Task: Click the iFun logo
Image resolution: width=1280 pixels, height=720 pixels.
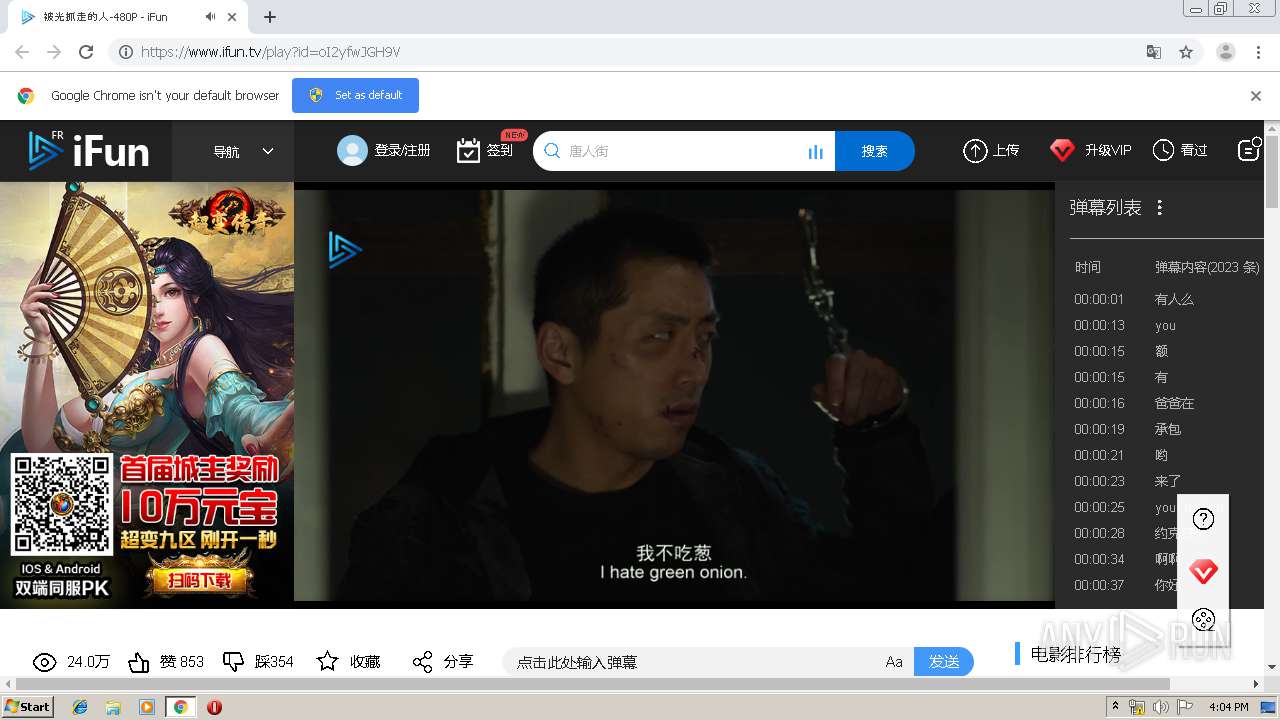Action: (88, 151)
